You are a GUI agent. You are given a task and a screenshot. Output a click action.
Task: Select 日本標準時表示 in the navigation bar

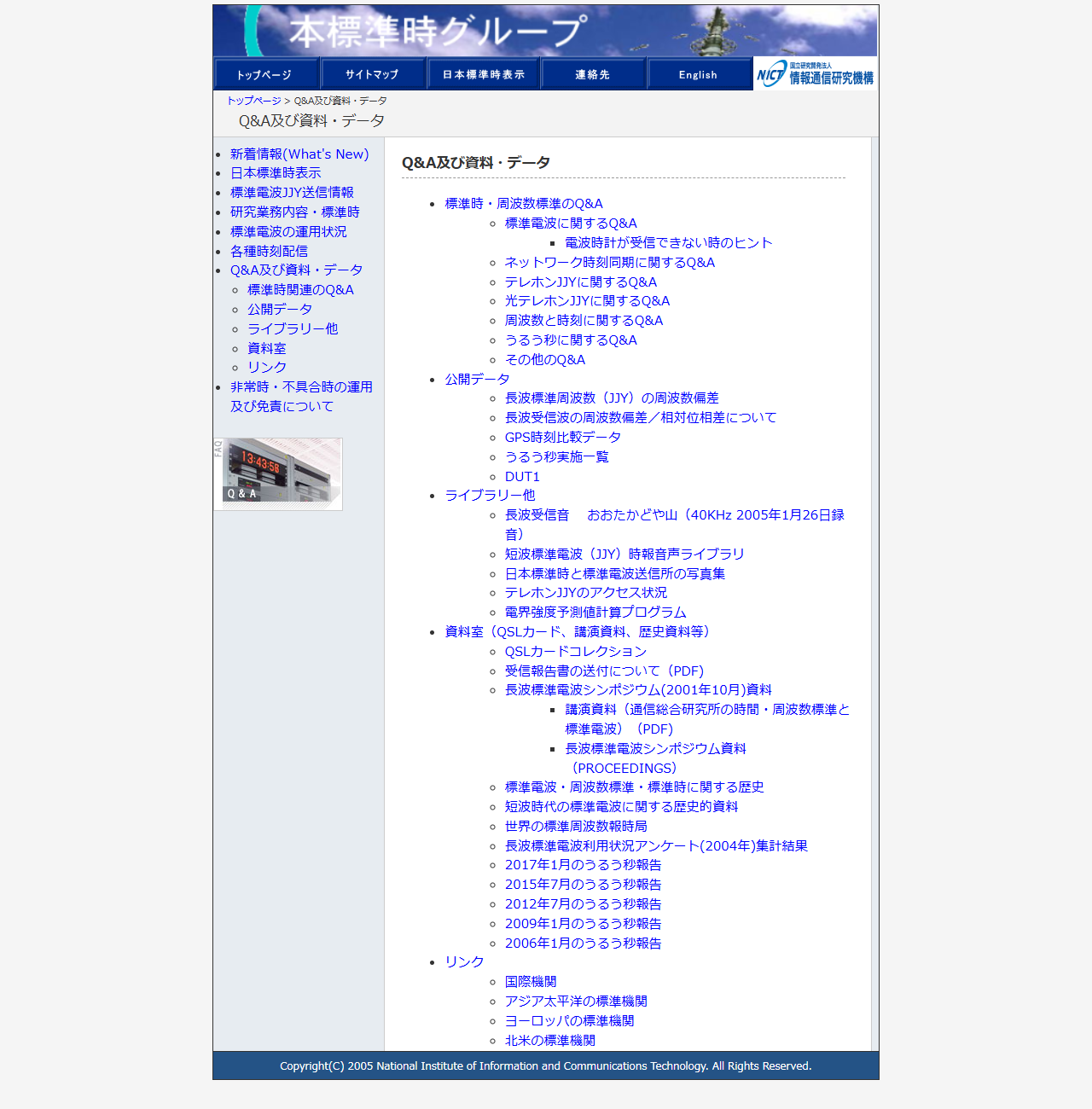click(483, 74)
